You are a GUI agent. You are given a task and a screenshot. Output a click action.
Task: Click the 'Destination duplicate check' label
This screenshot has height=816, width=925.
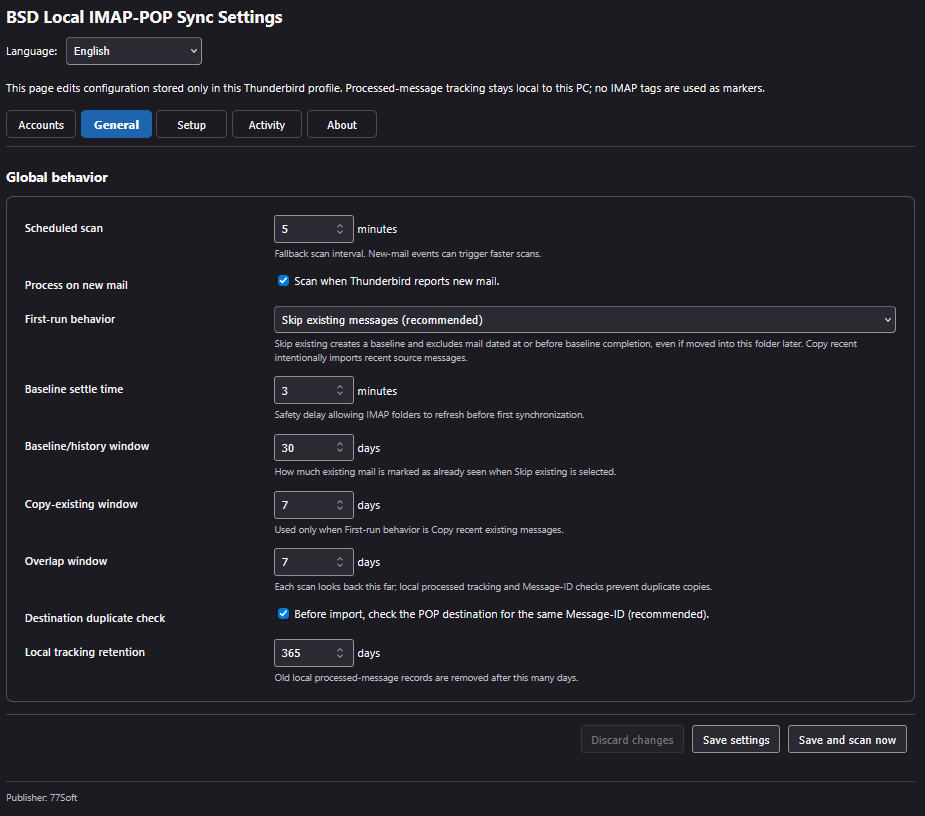(x=95, y=618)
